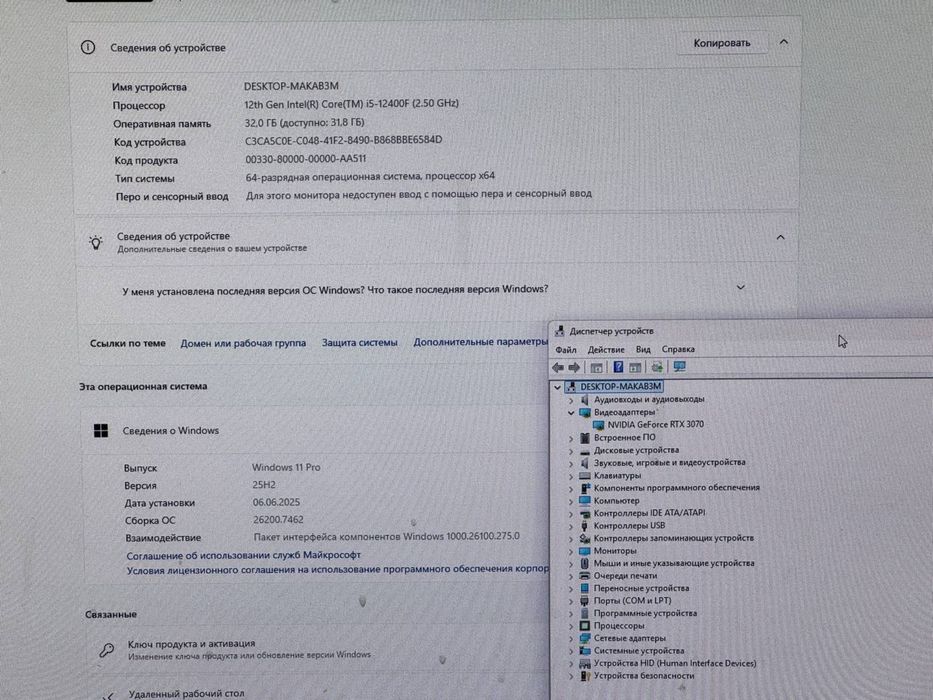Screen dimensions: 933x700
Task: Click the Копировать button
Action: [722, 43]
